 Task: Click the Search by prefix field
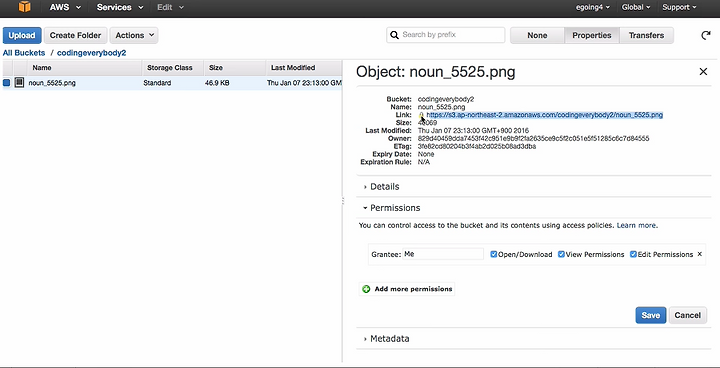tap(445, 35)
